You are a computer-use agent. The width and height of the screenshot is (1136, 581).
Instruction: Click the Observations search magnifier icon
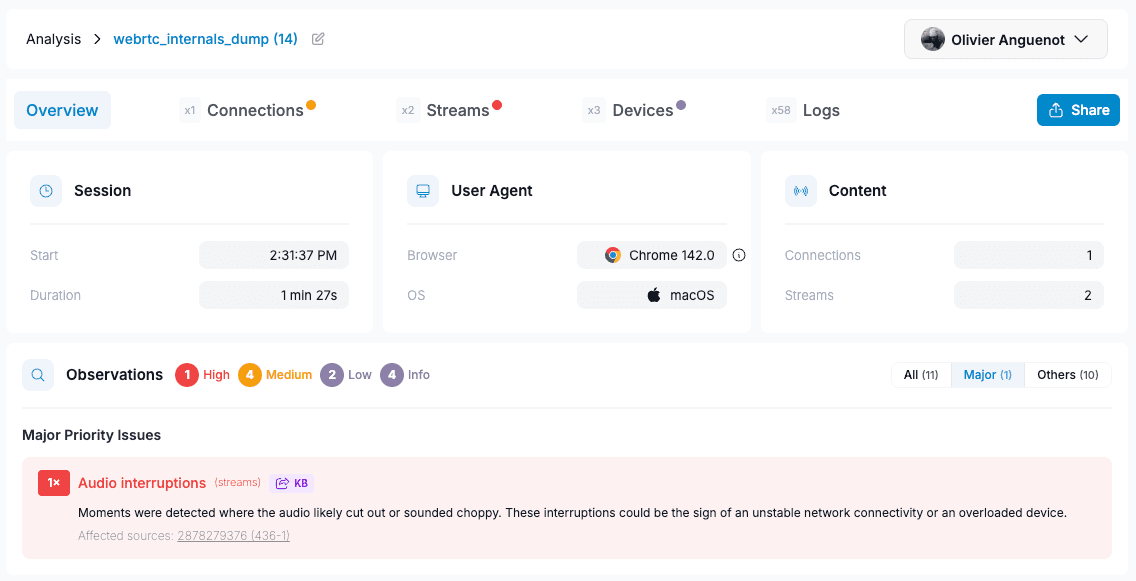(38, 375)
